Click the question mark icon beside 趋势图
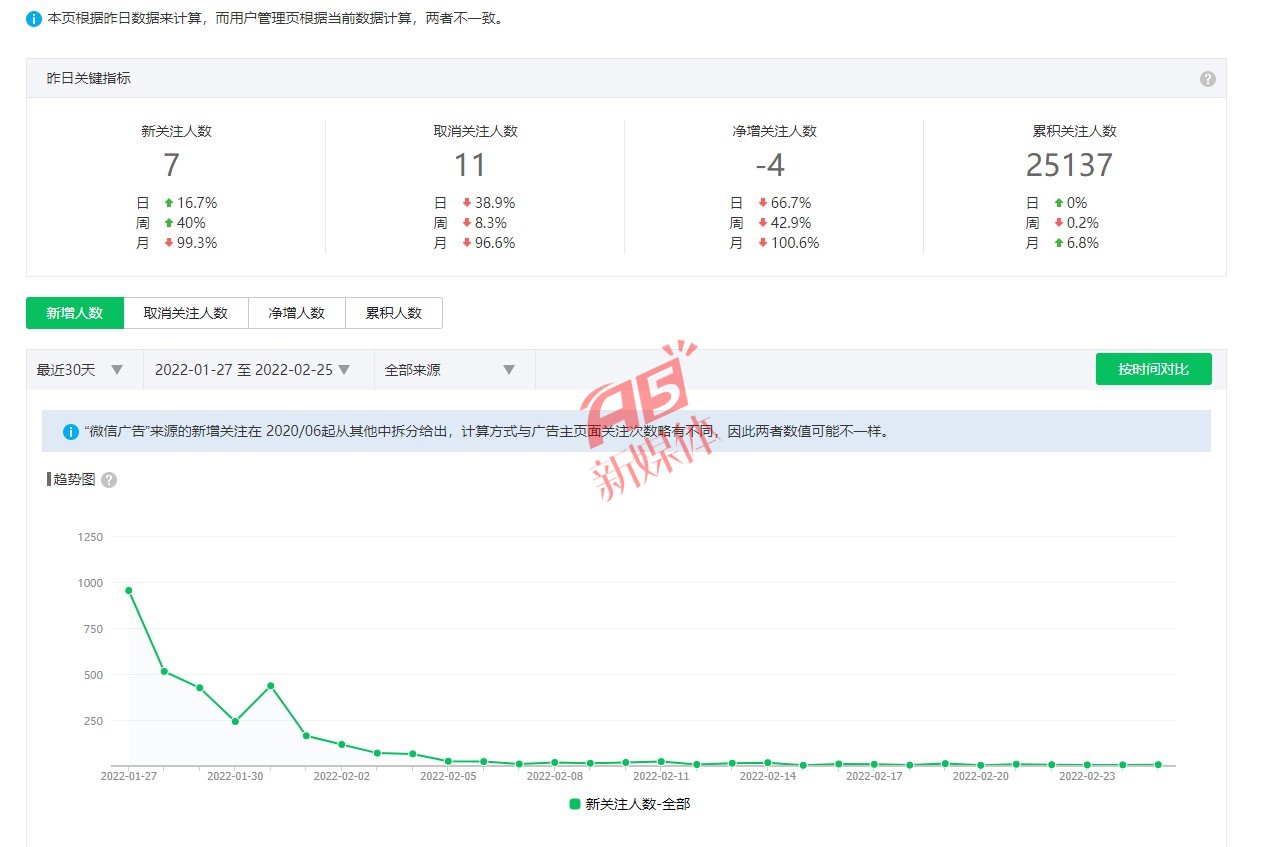The width and height of the screenshot is (1281, 847). tap(109, 480)
